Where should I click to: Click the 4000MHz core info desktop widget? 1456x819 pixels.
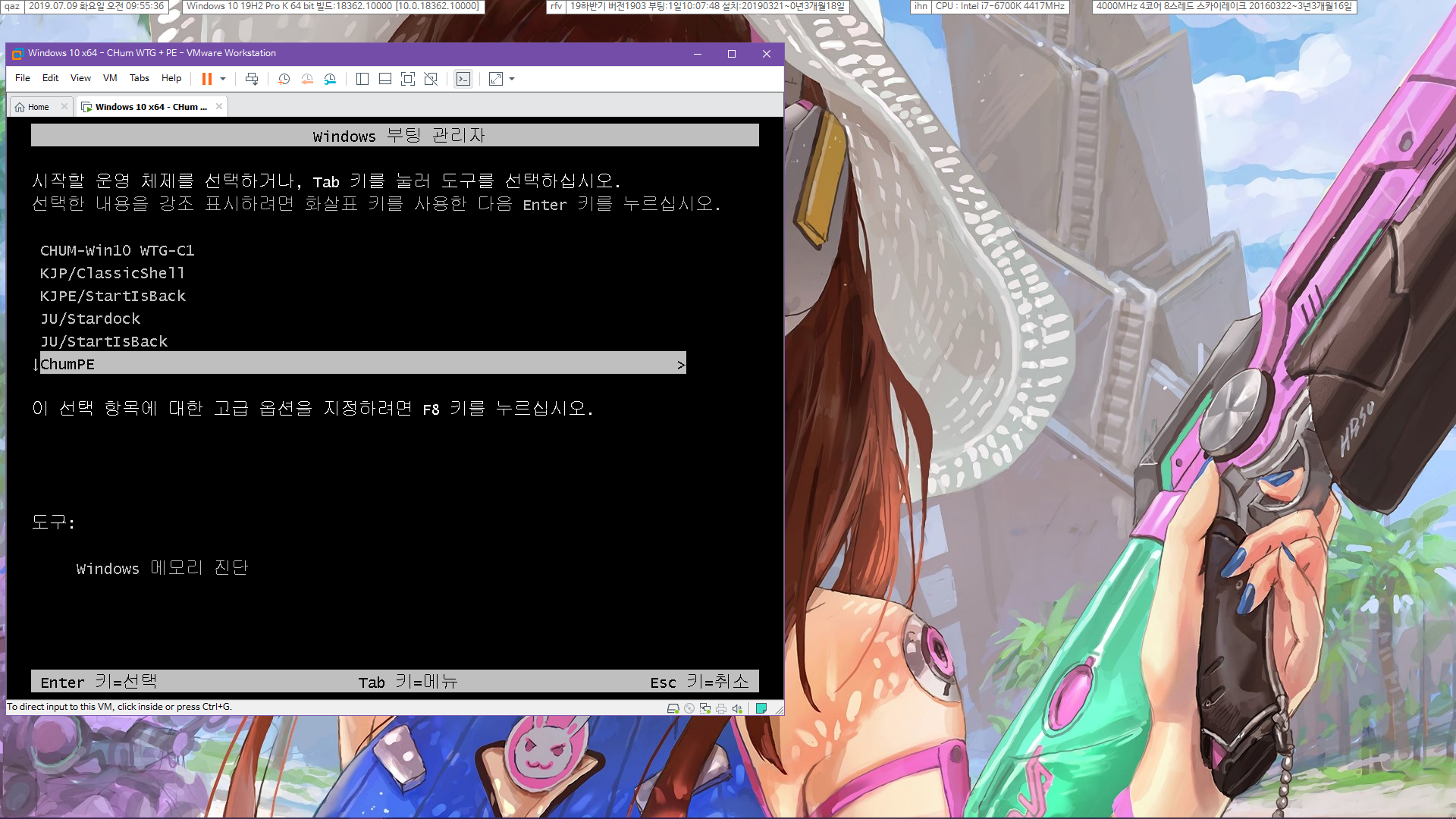(1224, 6)
